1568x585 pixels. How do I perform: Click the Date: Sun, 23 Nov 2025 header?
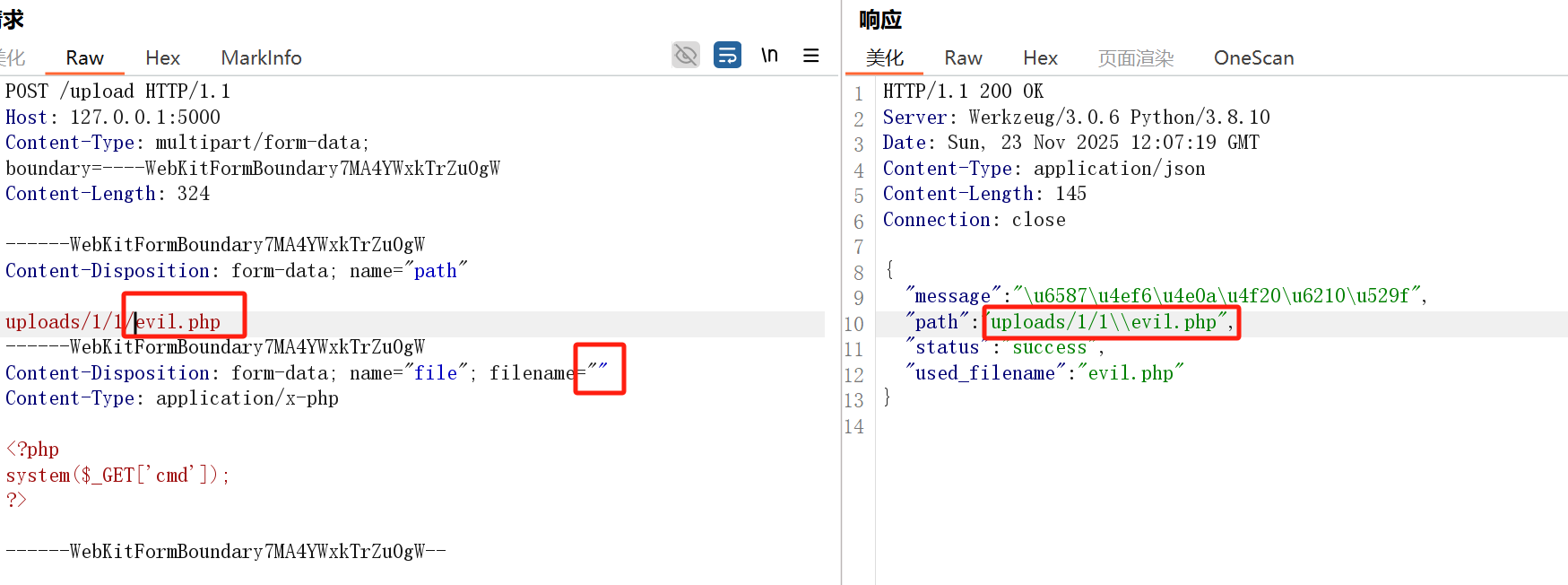[x=1071, y=143]
